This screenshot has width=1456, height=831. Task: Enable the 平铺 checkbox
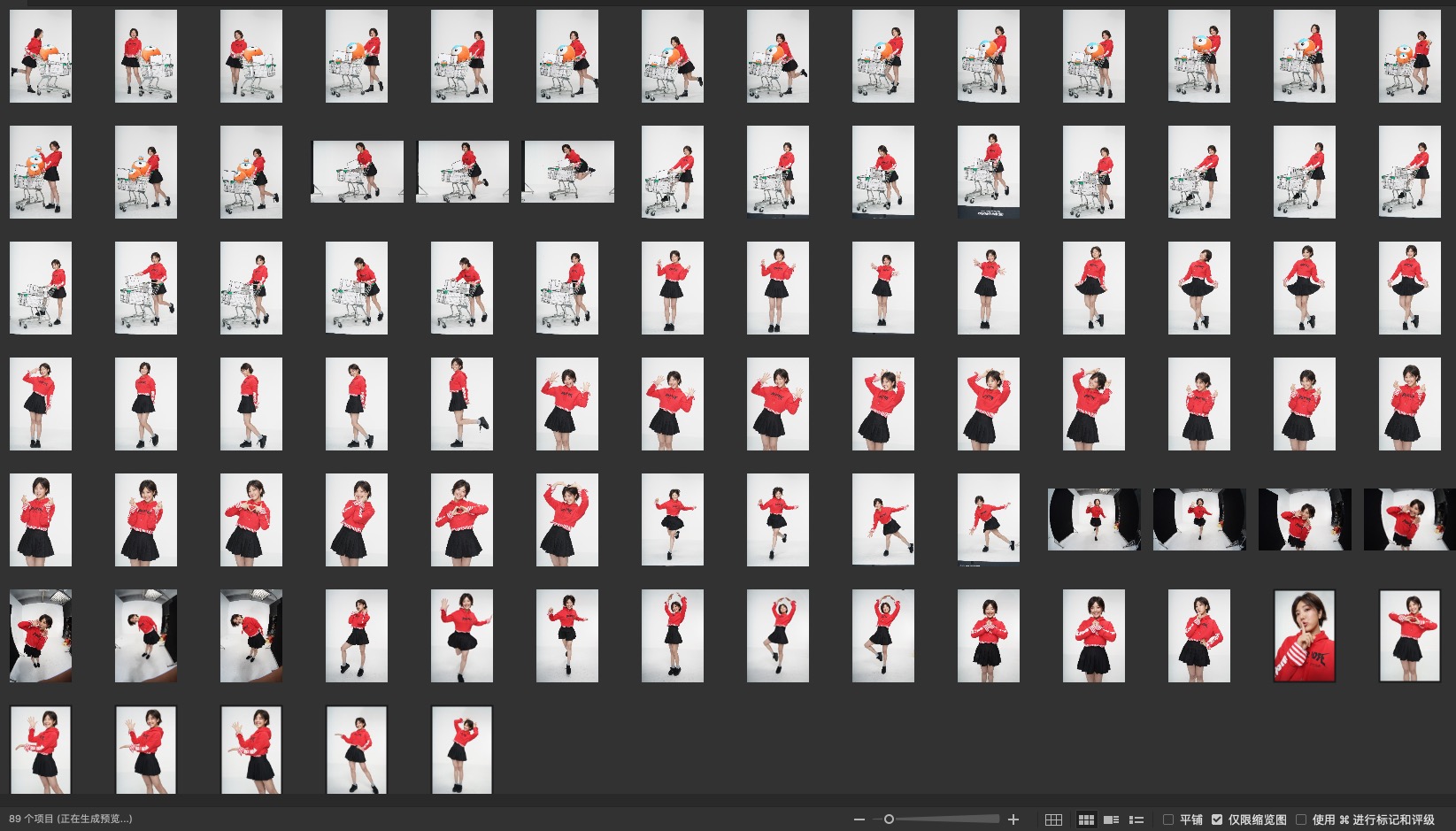(1168, 819)
